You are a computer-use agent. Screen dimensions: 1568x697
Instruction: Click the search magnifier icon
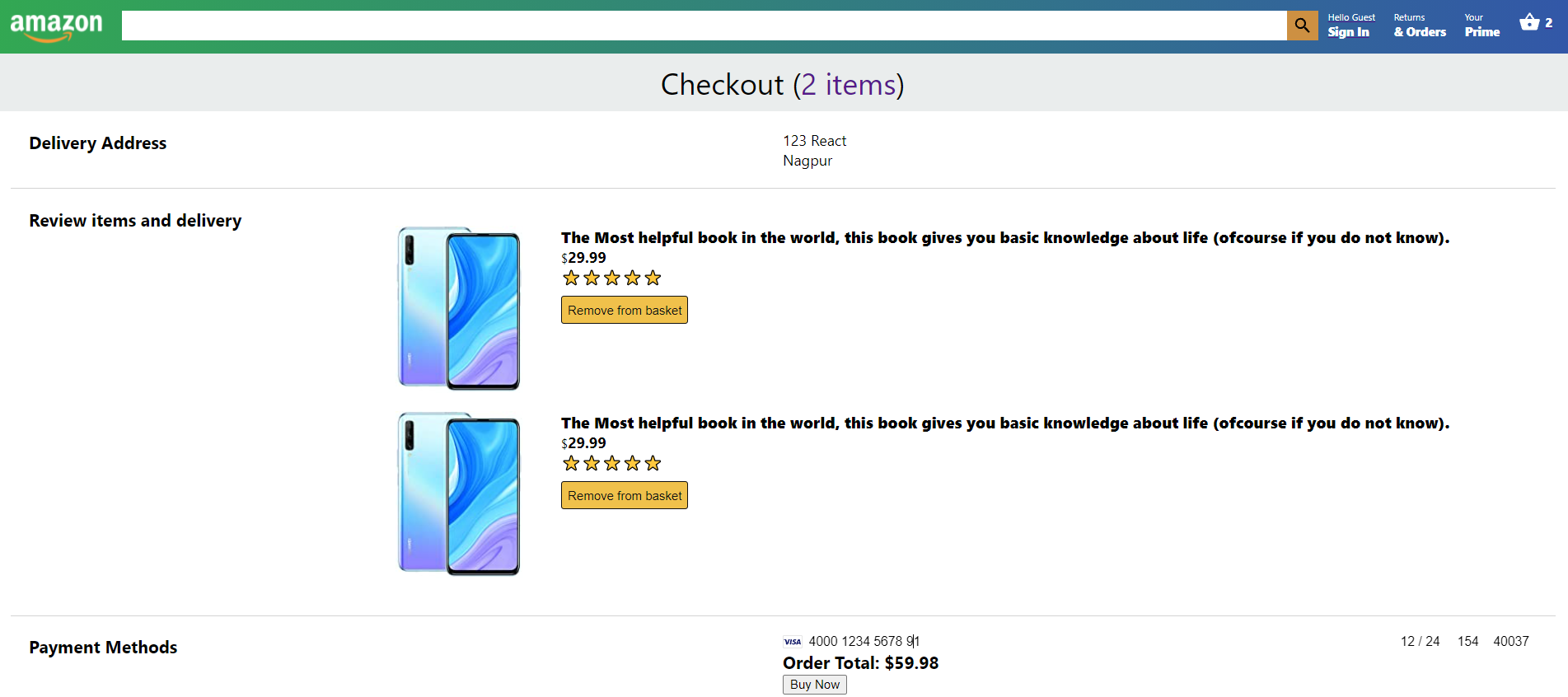pyautogui.click(x=1302, y=26)
